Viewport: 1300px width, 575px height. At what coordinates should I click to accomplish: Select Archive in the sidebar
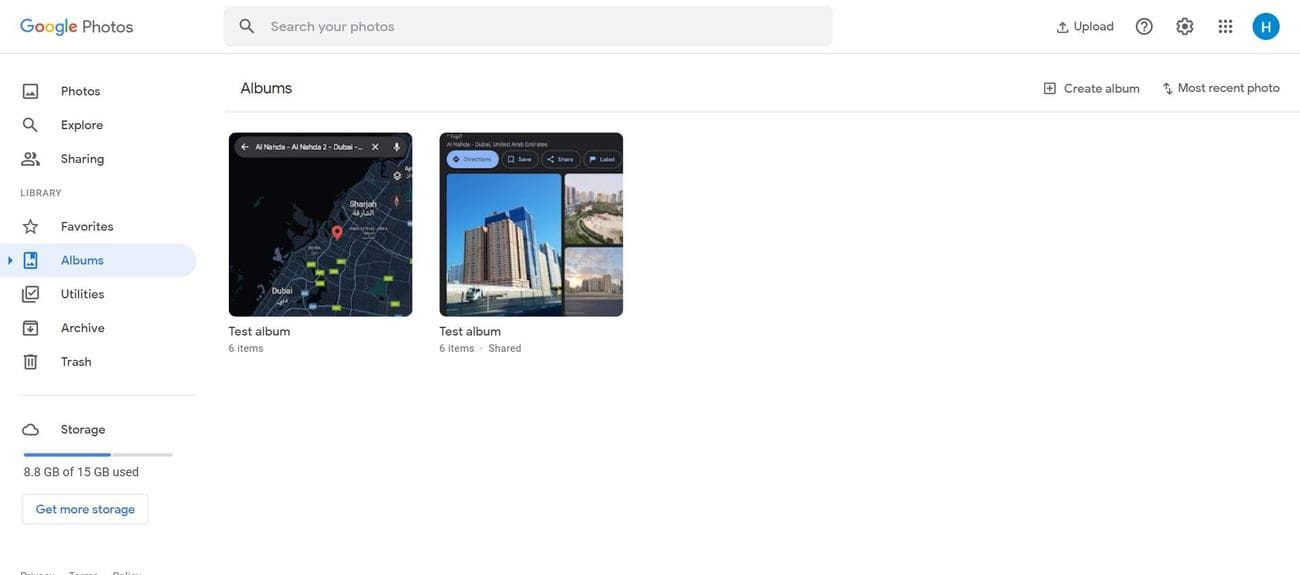coord(82,328)
